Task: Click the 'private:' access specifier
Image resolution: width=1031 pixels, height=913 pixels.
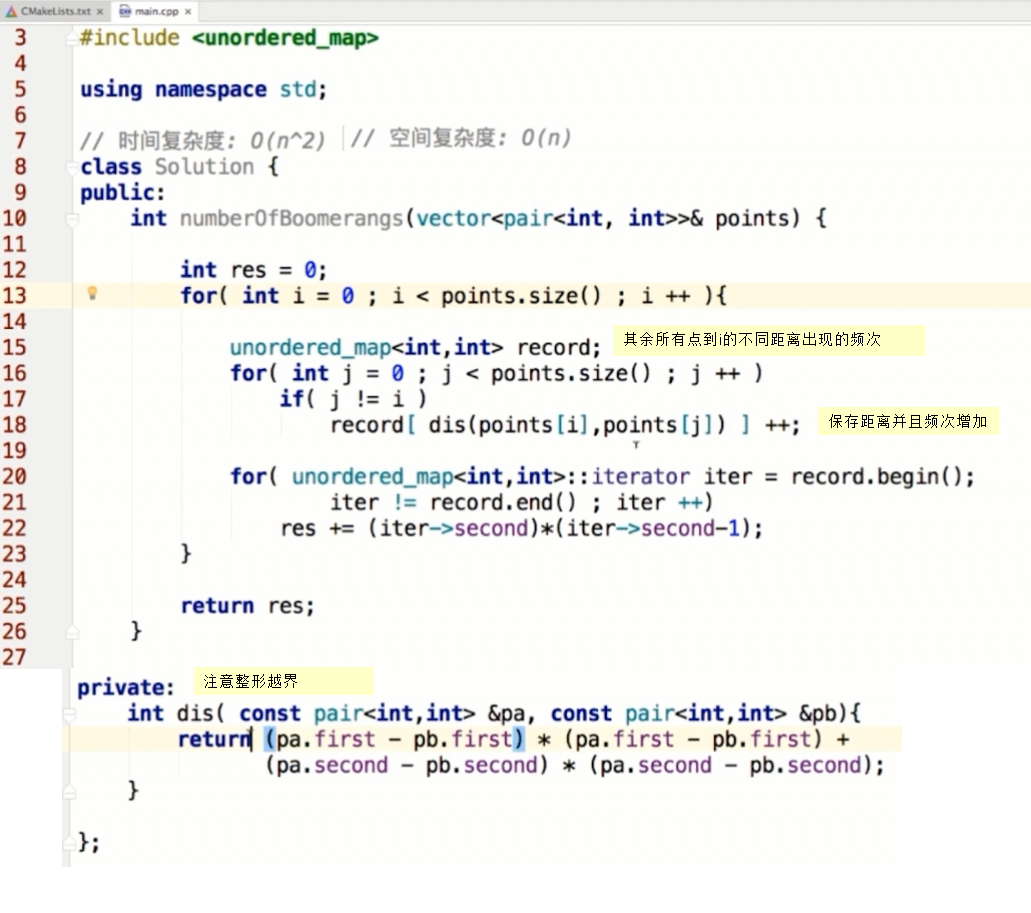Action: coord(126,688)
